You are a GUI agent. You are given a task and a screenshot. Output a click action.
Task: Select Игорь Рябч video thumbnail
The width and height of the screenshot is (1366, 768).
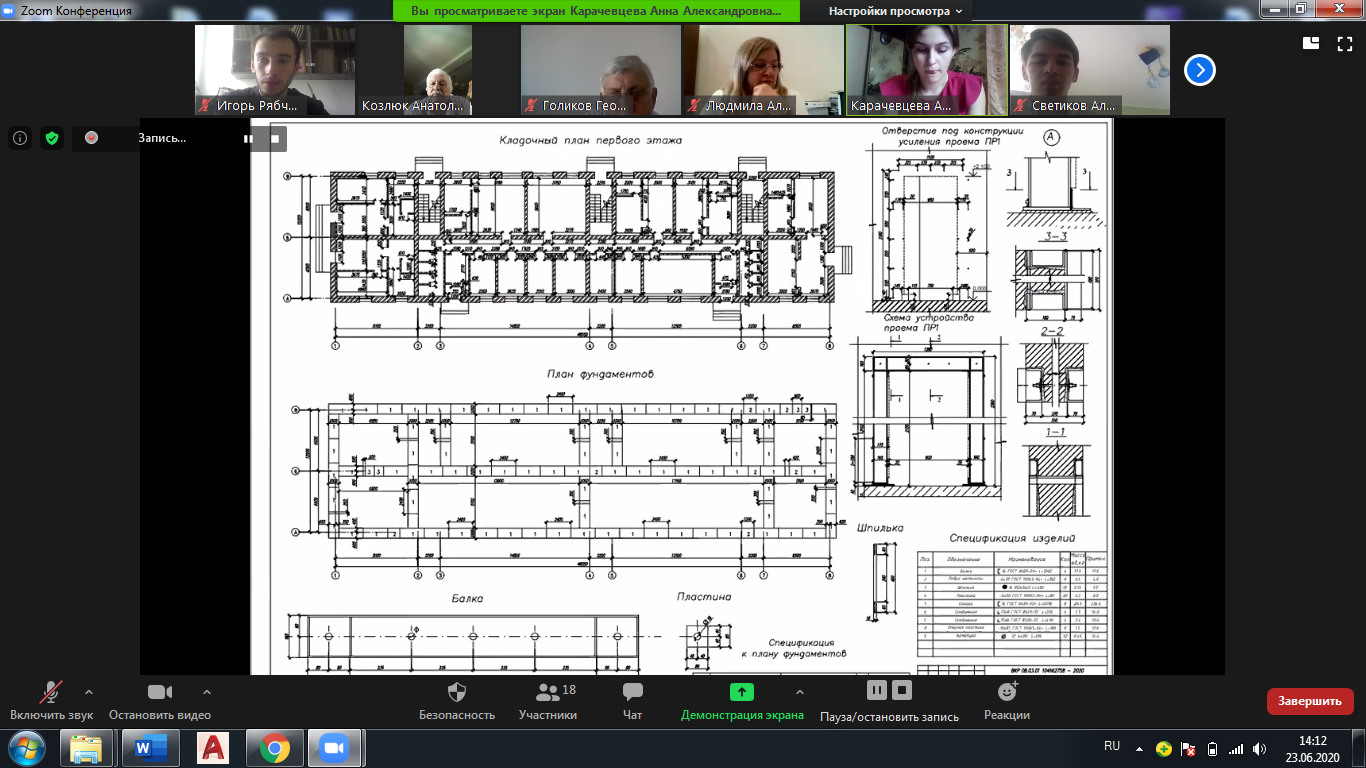274,70
